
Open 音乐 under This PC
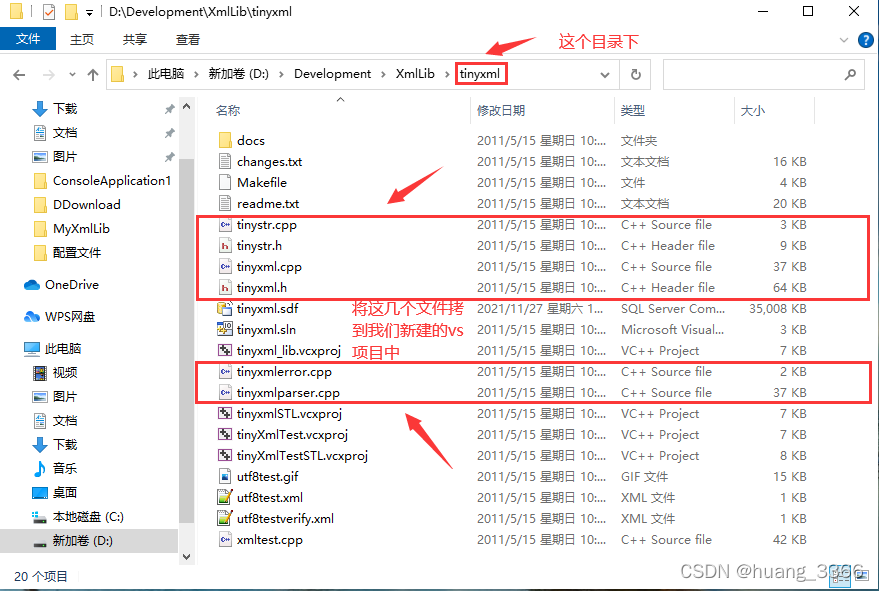click(x=54, y=469)
